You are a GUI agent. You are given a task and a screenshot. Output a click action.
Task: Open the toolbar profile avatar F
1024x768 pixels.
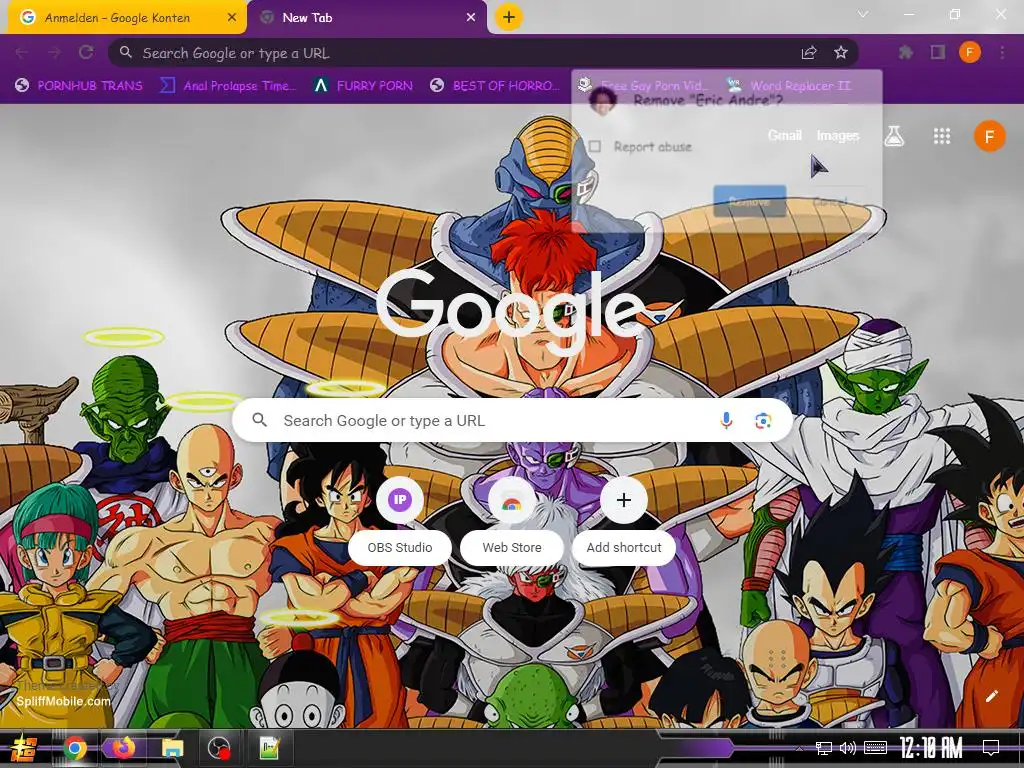[970, 52]
